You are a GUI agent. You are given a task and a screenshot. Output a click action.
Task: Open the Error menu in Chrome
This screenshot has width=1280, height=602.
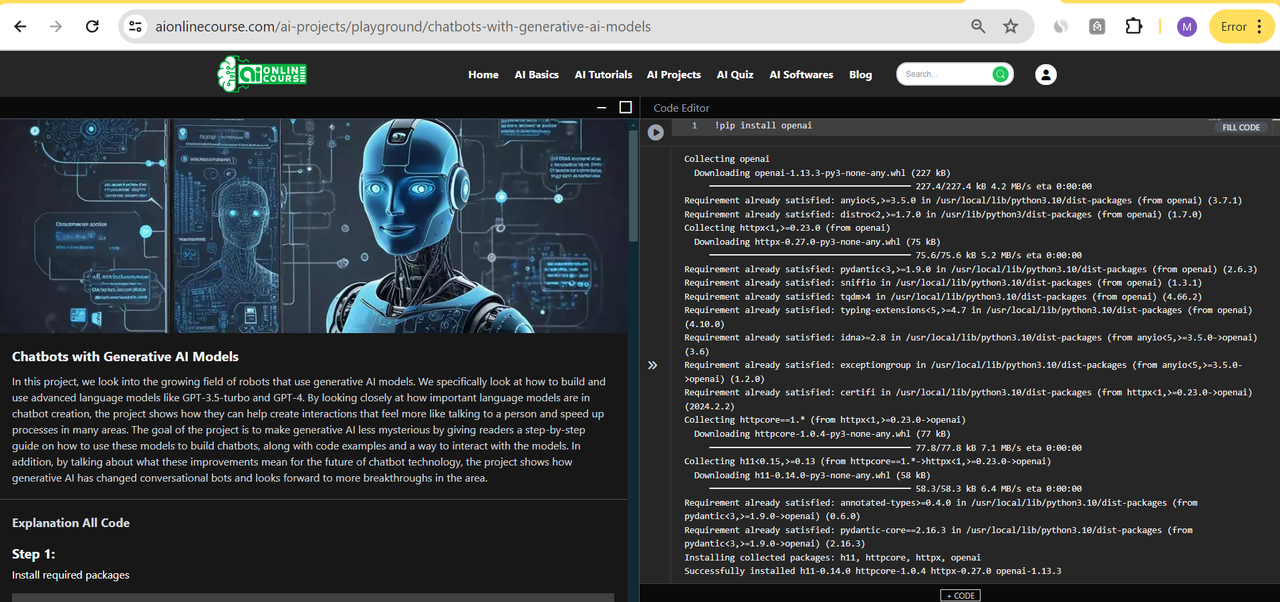[x=1241, y=26]
